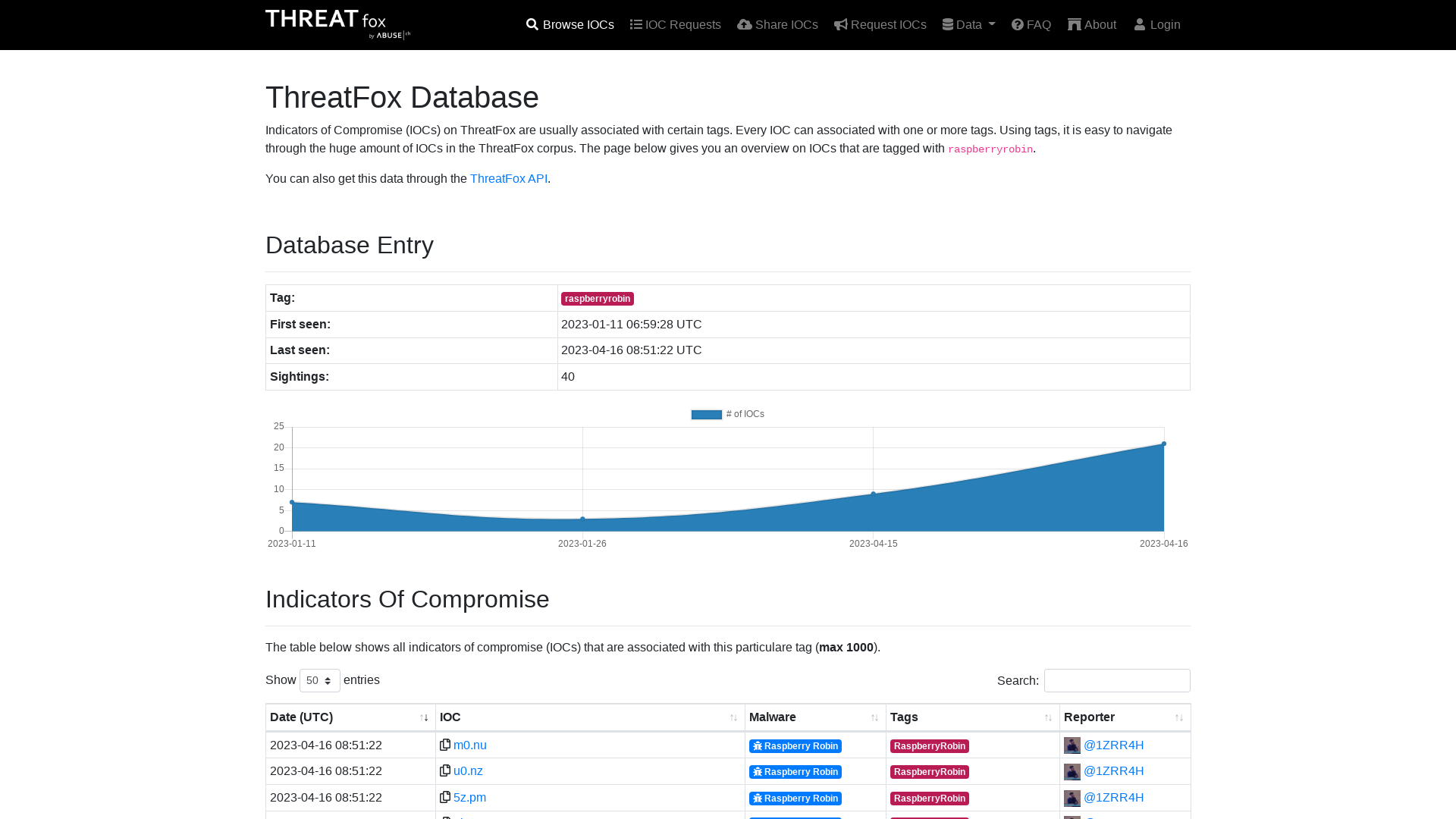The height and width of the screenshot is (819, 1456).
Task: Open the u0.nz IOC link
Action: pos(468,771)
